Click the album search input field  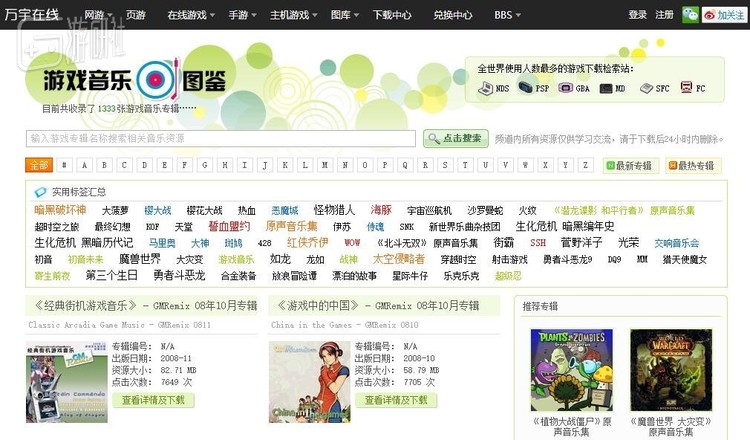tap(221, 138)
